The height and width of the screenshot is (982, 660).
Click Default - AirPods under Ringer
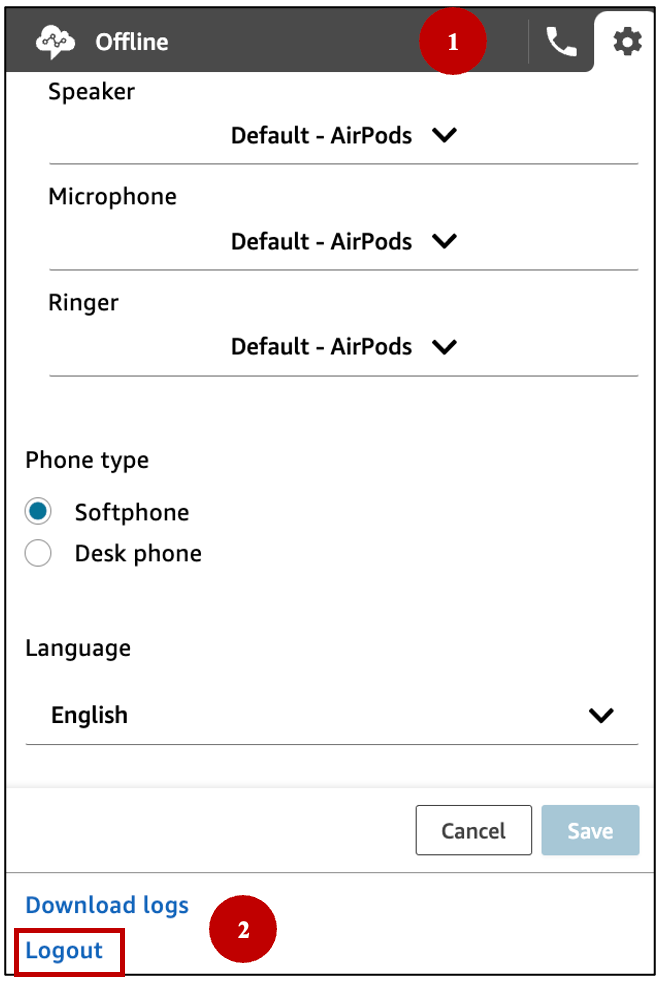(x=320, y=346)
